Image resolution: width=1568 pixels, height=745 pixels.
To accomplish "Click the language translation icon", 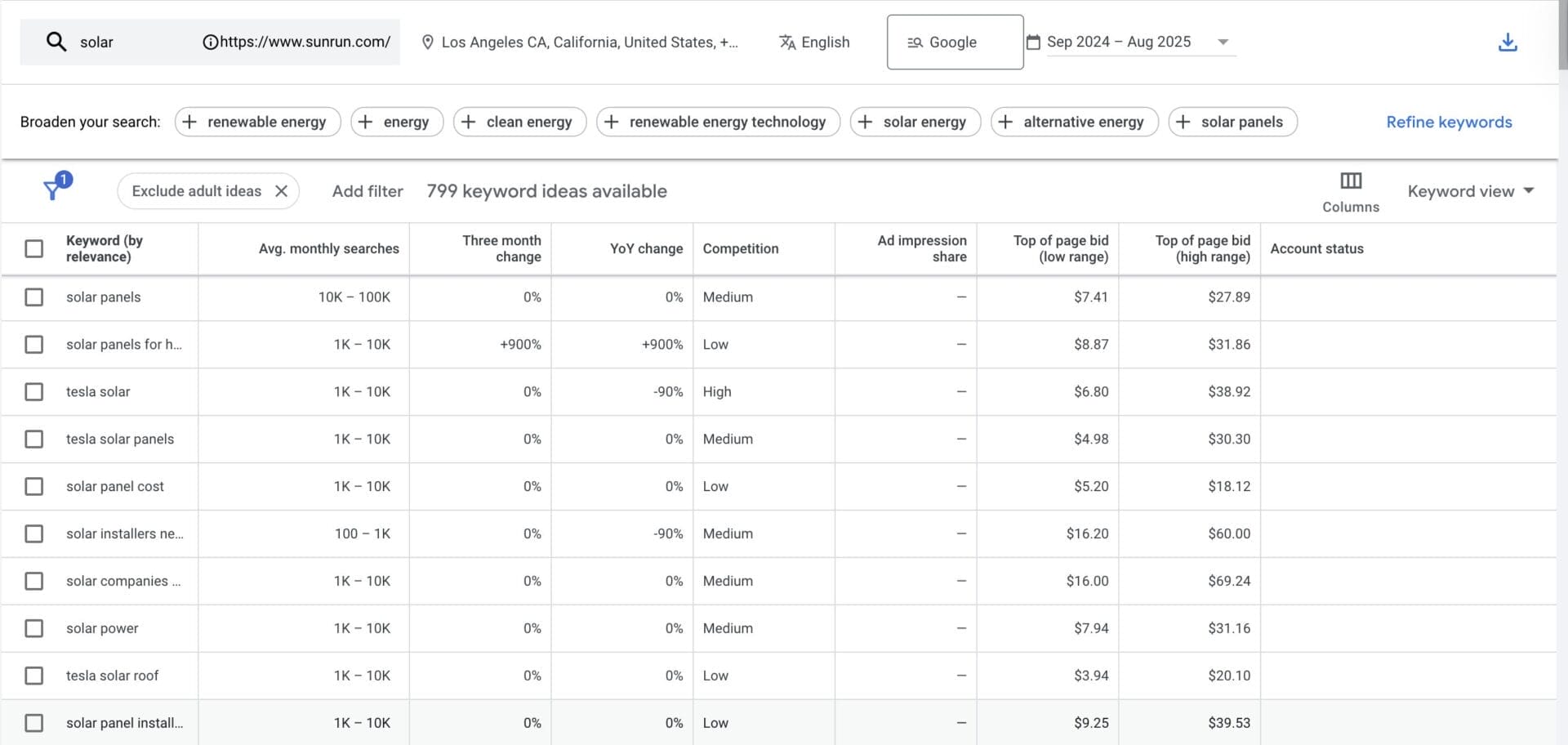I will pos(787,42).
